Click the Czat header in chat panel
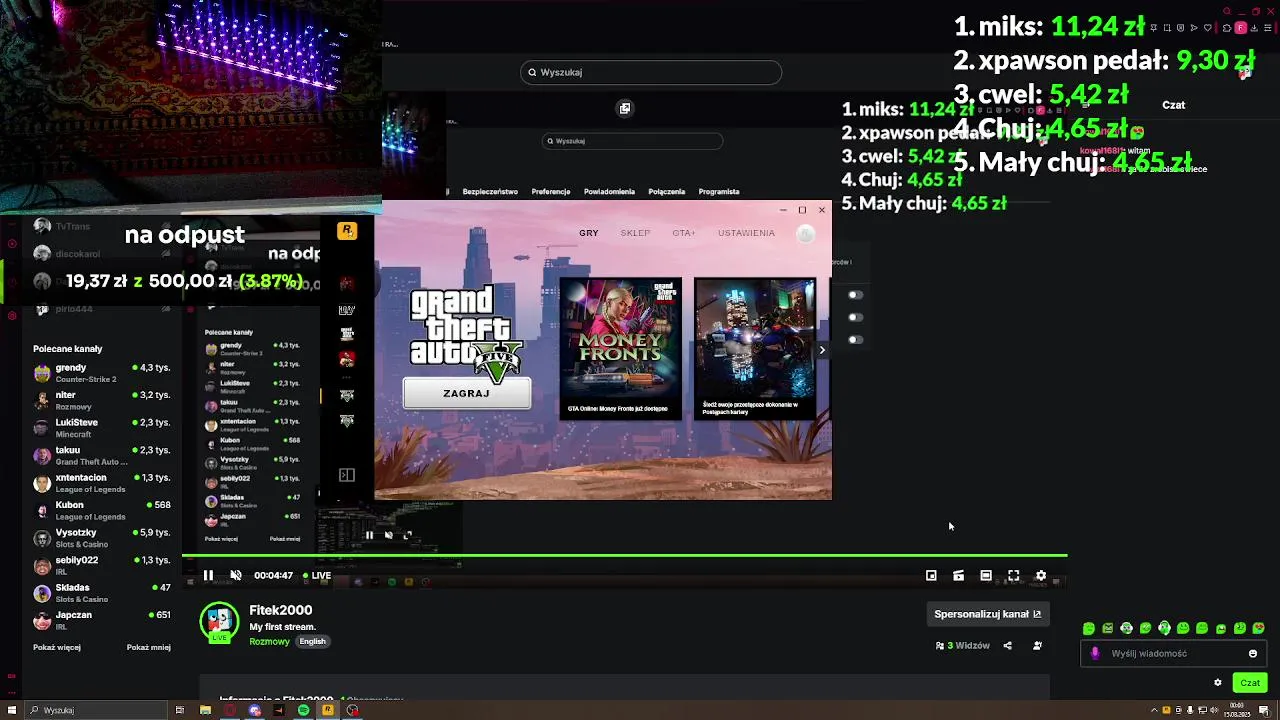 (1173, 105)
